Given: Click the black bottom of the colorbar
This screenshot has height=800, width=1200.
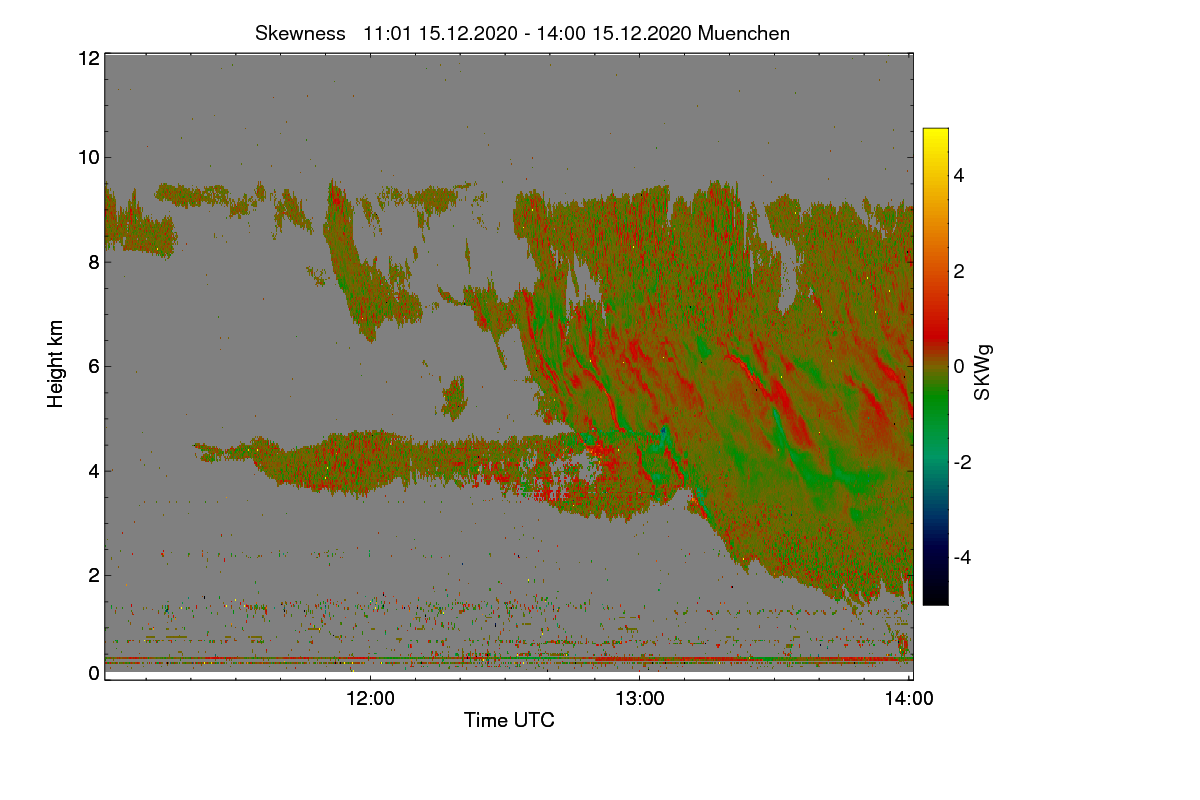Looking at the screenshot, I should [x=935, y=595].
